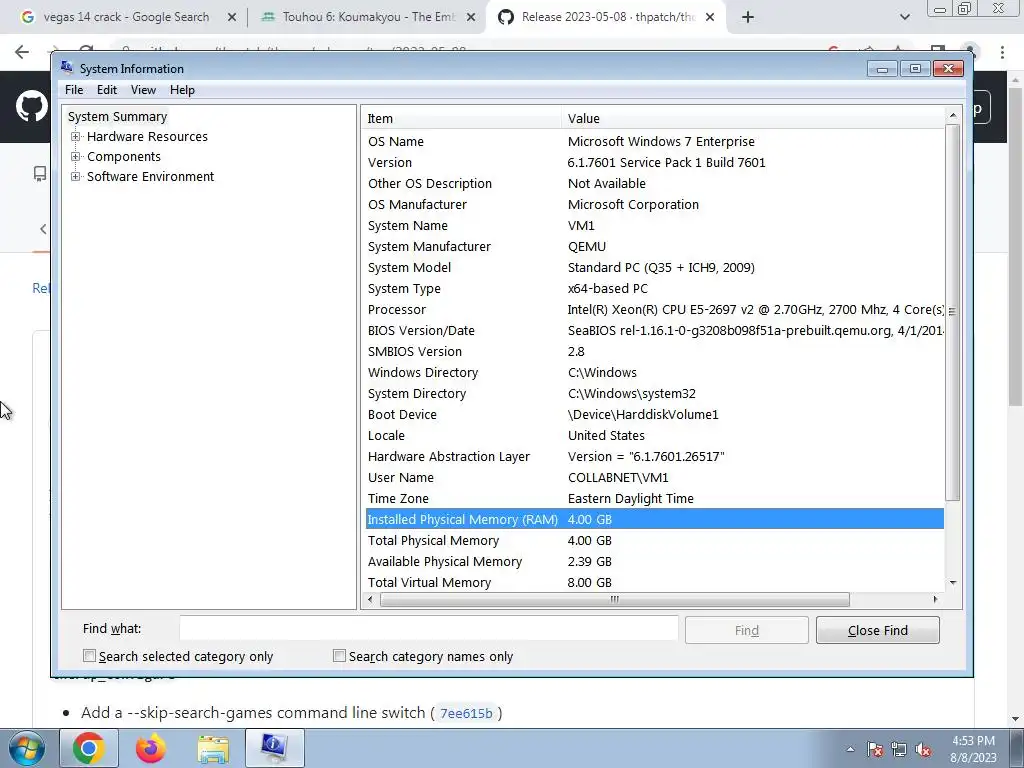Select Software Environment category

[x=150, y=176]
